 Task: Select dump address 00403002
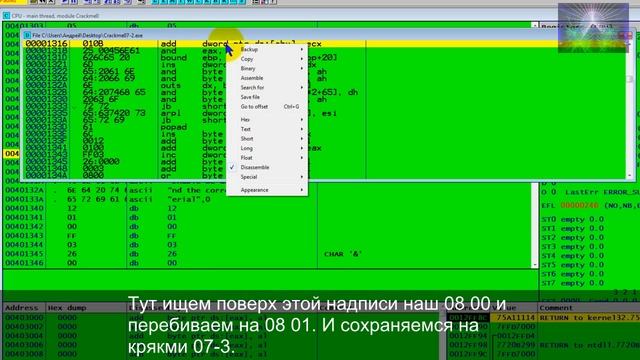coord(24,327)
